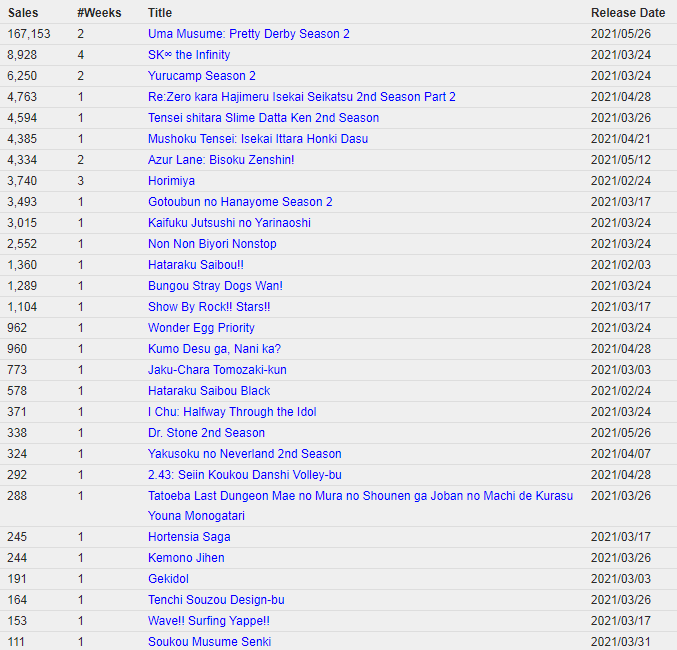The height and width of the screenshot is (650, 677).
Task: Click the Title column header
Action: pyautogui.click(x=160, y=13)
